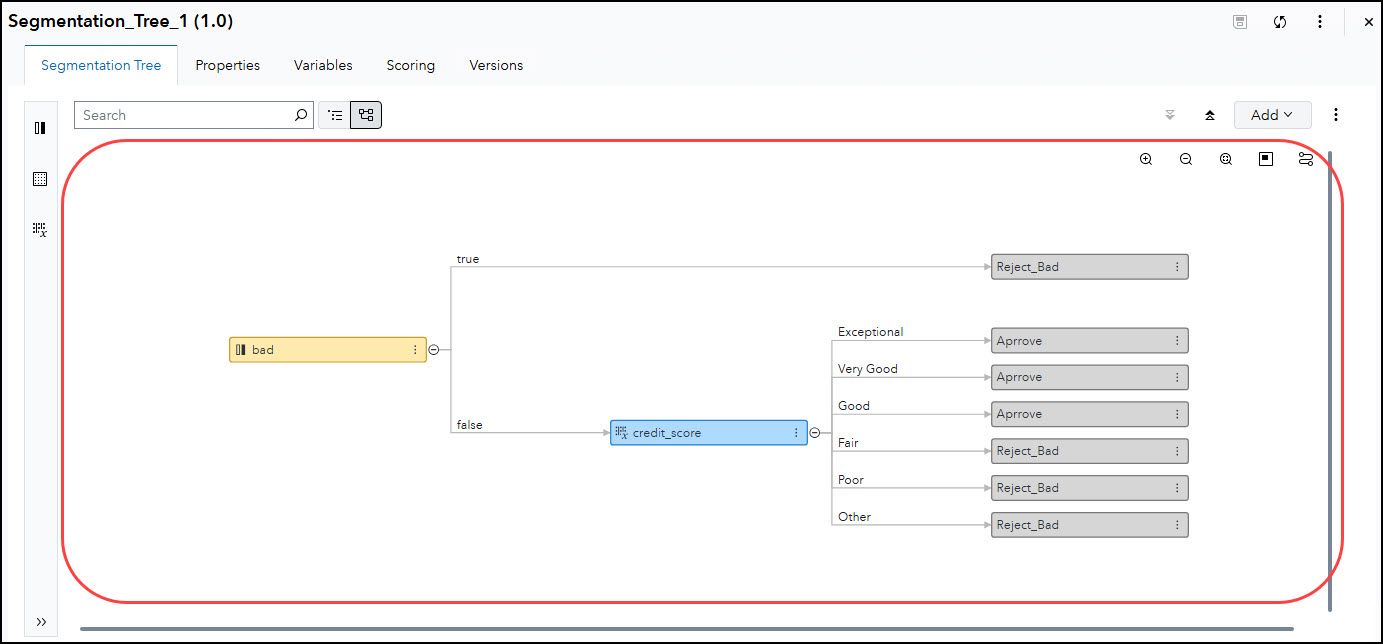Toggle the filter control on the toolbar
Image resolution: width=1383 pixels, height=644 pixels.
click(x=1170, y=114)
